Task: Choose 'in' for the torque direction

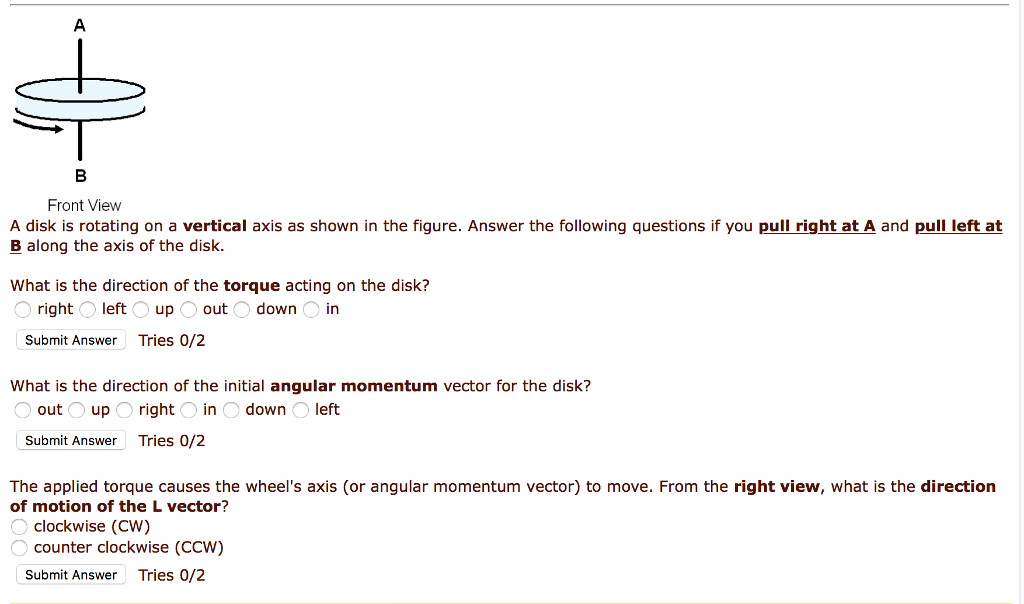Action: (x=312, y=310)
